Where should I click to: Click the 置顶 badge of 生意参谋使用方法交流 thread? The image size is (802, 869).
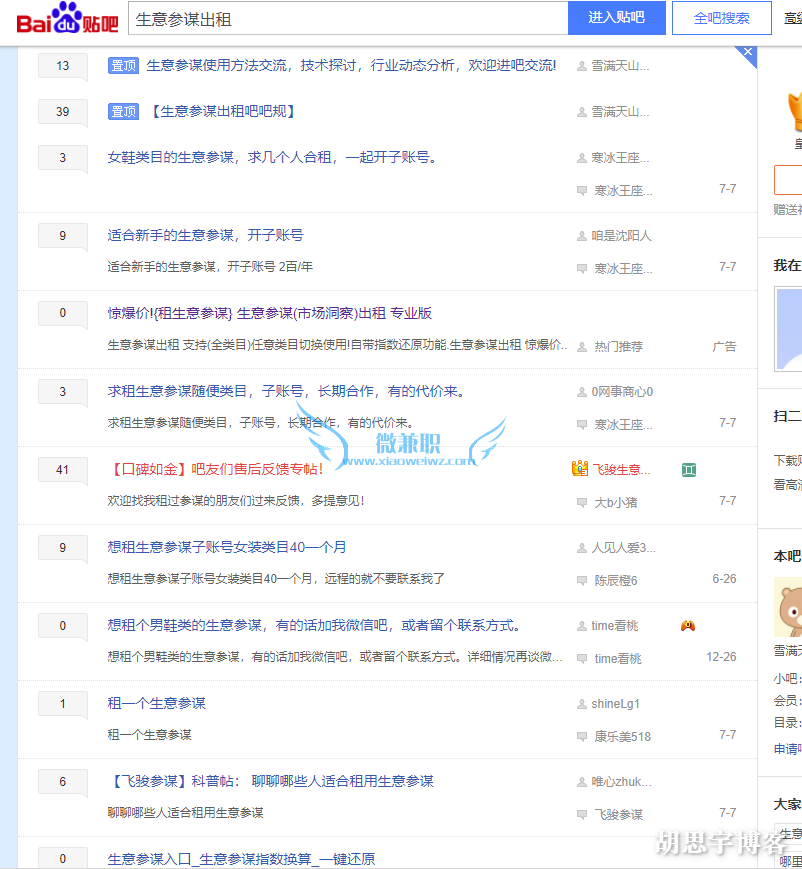click(x=122, y=65)
